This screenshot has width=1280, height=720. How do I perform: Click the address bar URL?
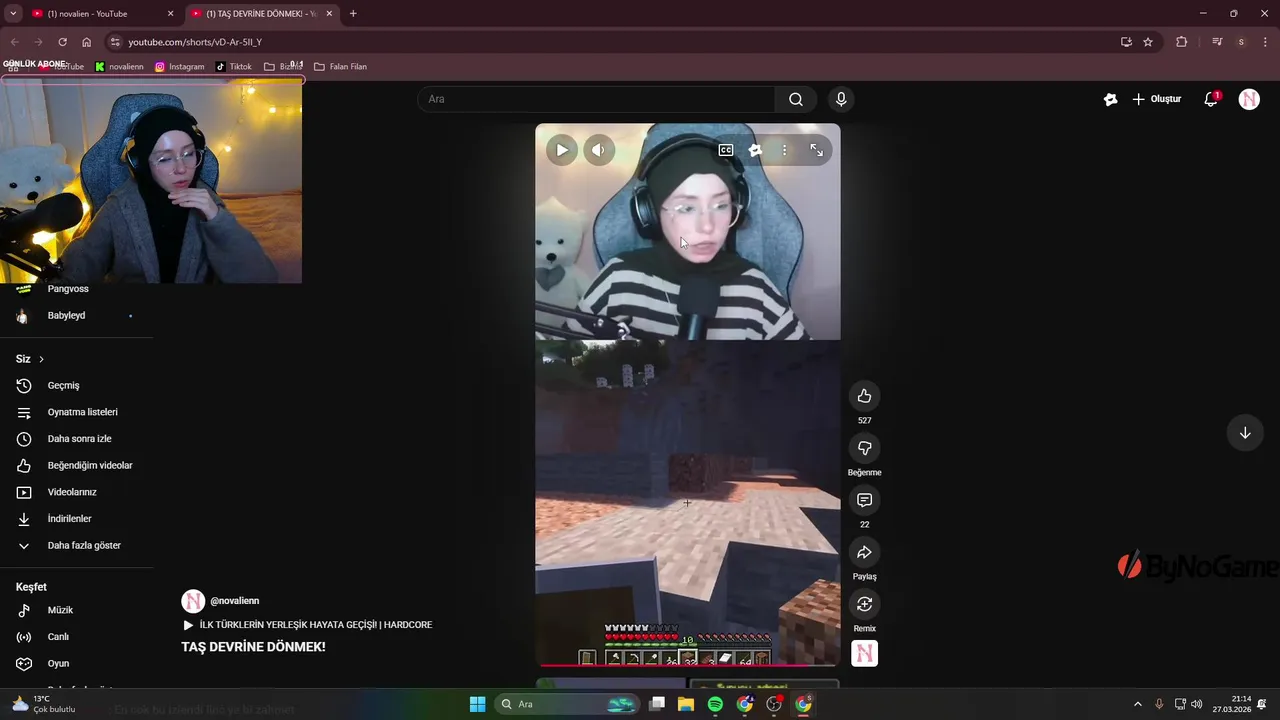195,42
